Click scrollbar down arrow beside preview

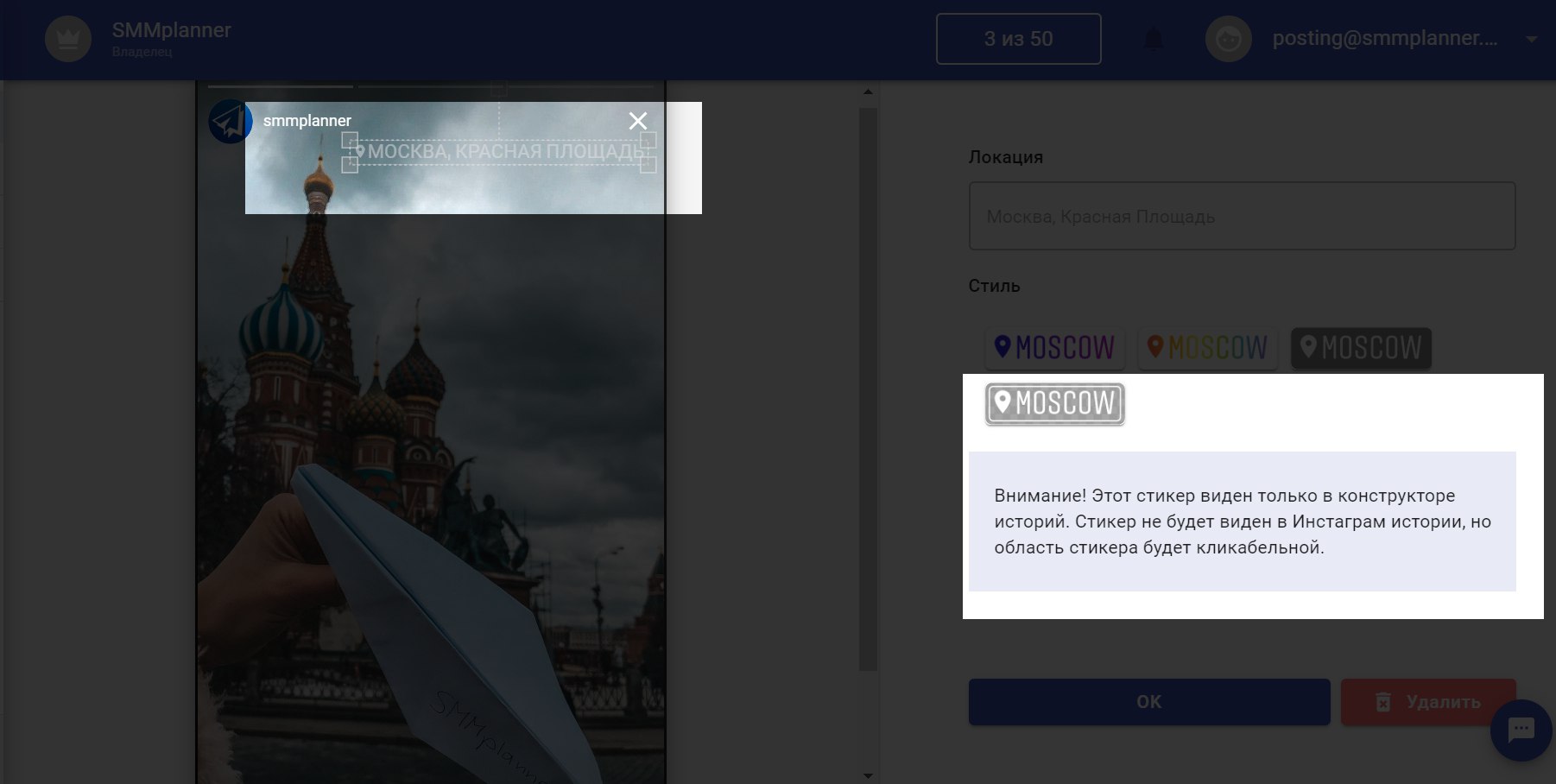point(868,775)
